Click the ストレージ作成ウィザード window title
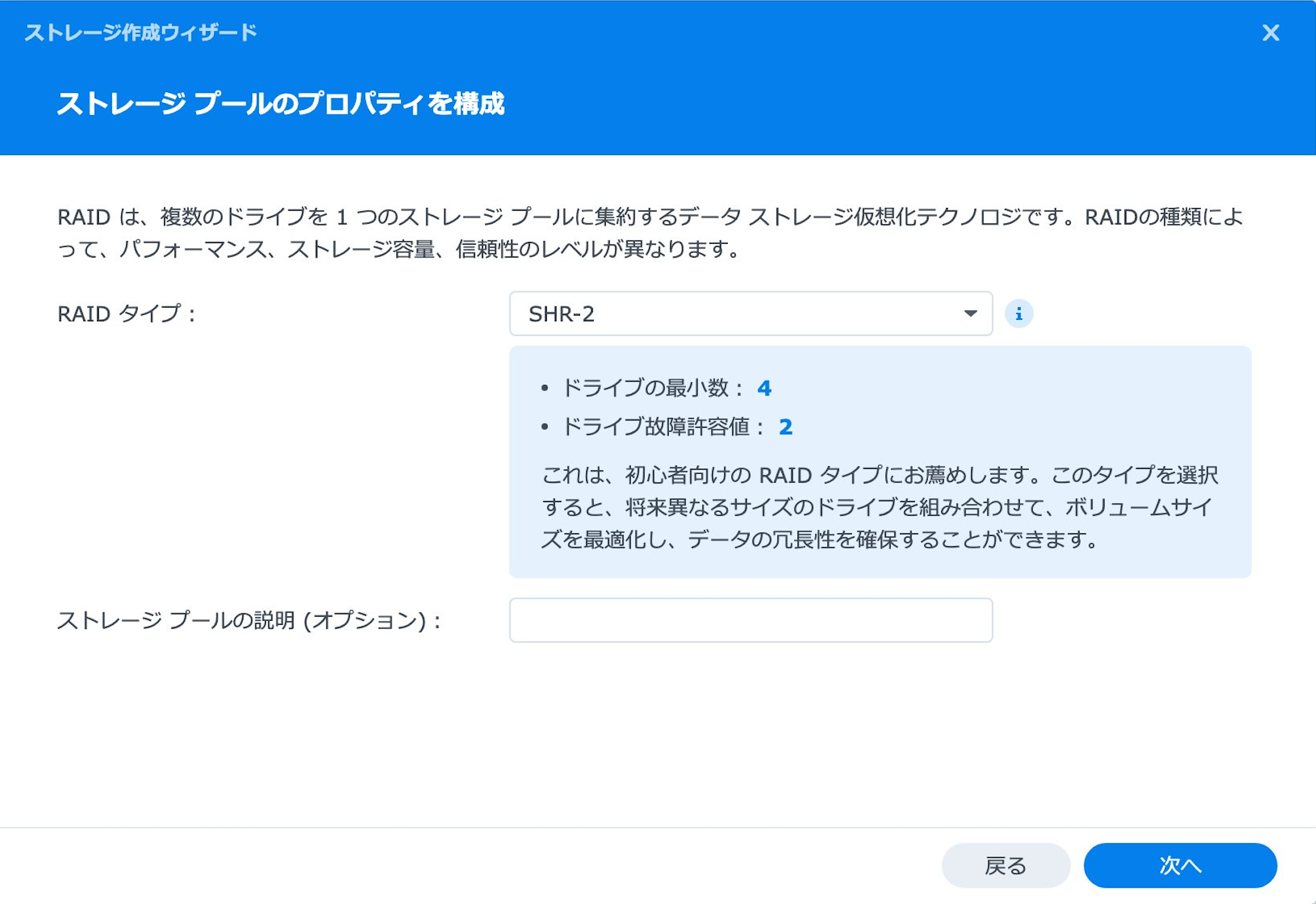Image resolution: width=1316 pixels, height=904 pixels. (x=141, y=33)
